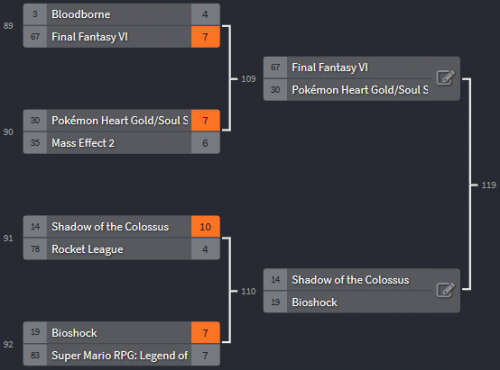Click score 4 beside Bloodborne
This screenshot has width=500, height=370.
205,14
